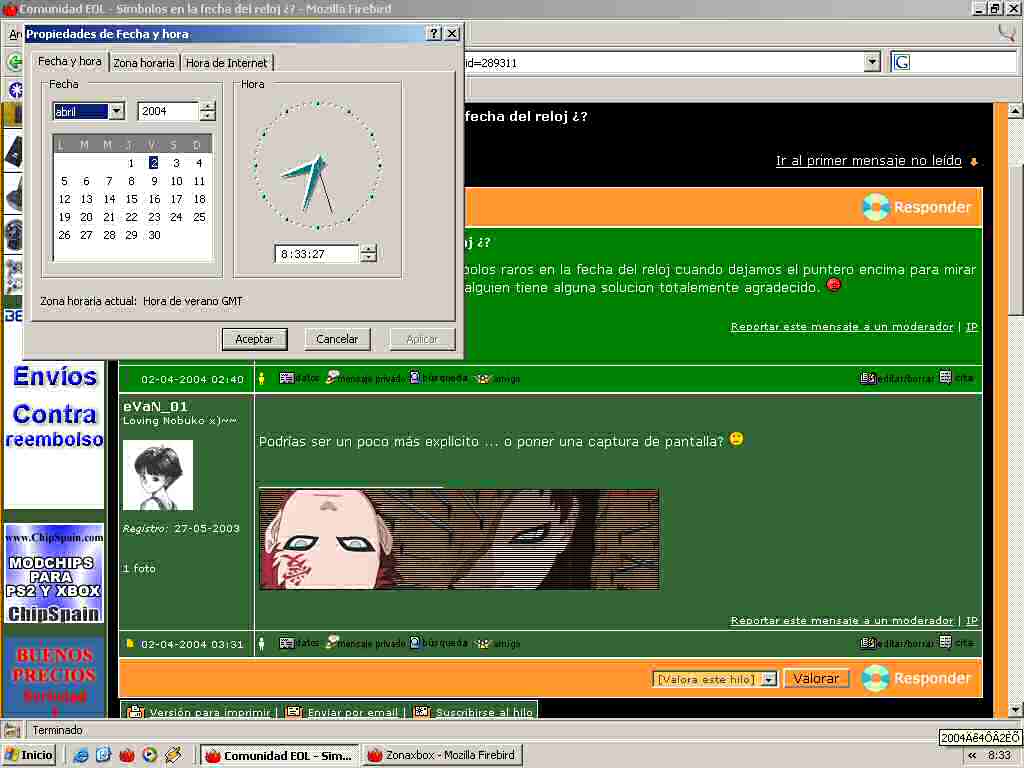Click Aceptar in the date dialog

254,339
